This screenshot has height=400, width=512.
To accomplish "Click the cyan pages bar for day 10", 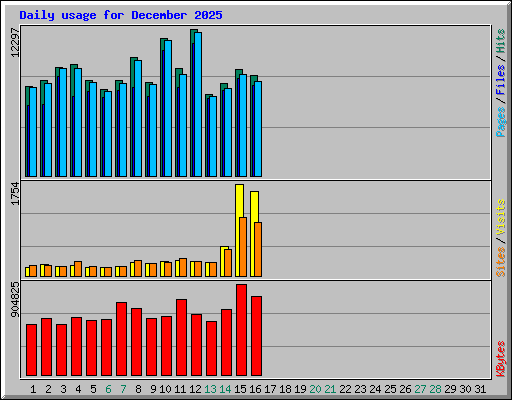I will pyautogui.click(x=168, y=109).
